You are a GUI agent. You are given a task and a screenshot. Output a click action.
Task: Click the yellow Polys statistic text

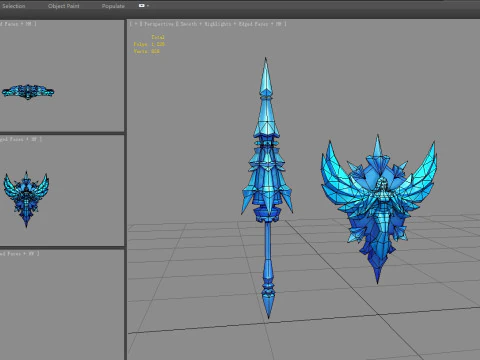pos(149,44)
